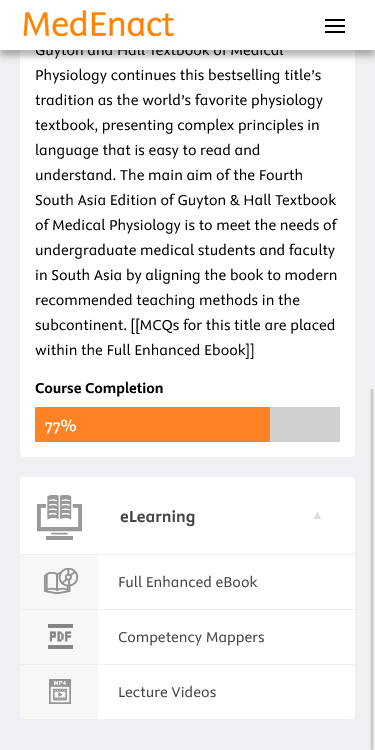Open the Lecture Videos item

click(x=188, y=692)
